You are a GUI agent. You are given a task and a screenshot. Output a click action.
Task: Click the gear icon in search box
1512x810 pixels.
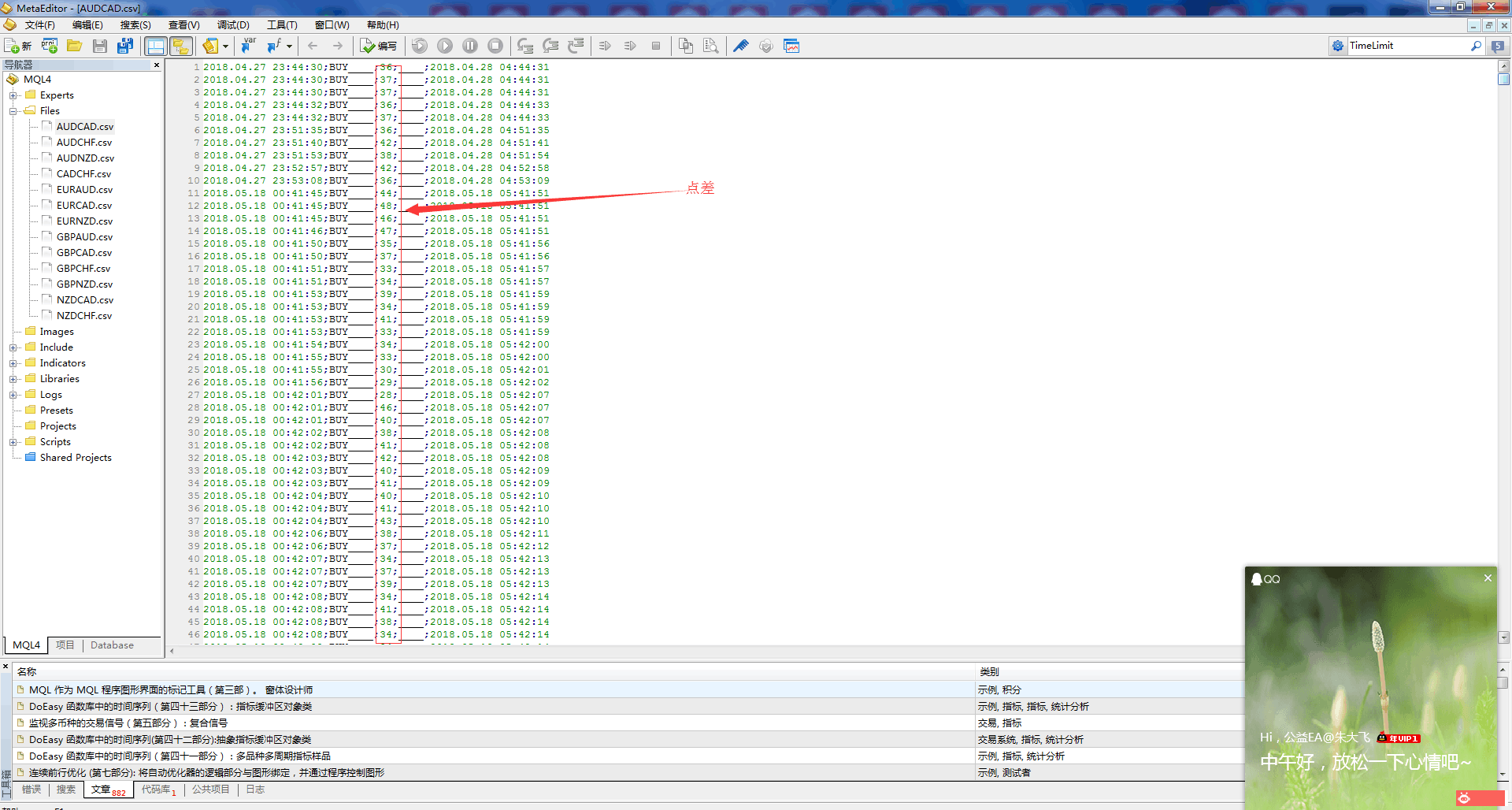1338,46
